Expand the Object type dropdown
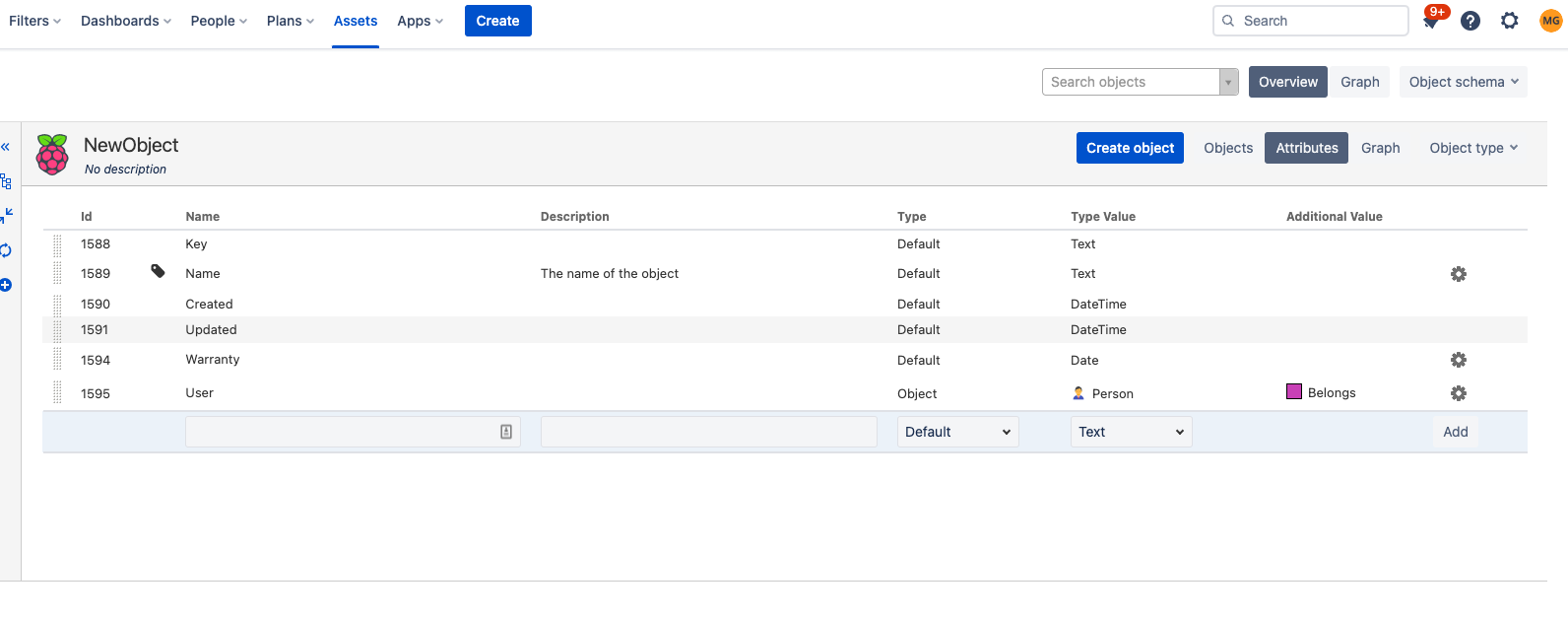1568x619 pixels. pyautogui.click(x=1473, y=148)
